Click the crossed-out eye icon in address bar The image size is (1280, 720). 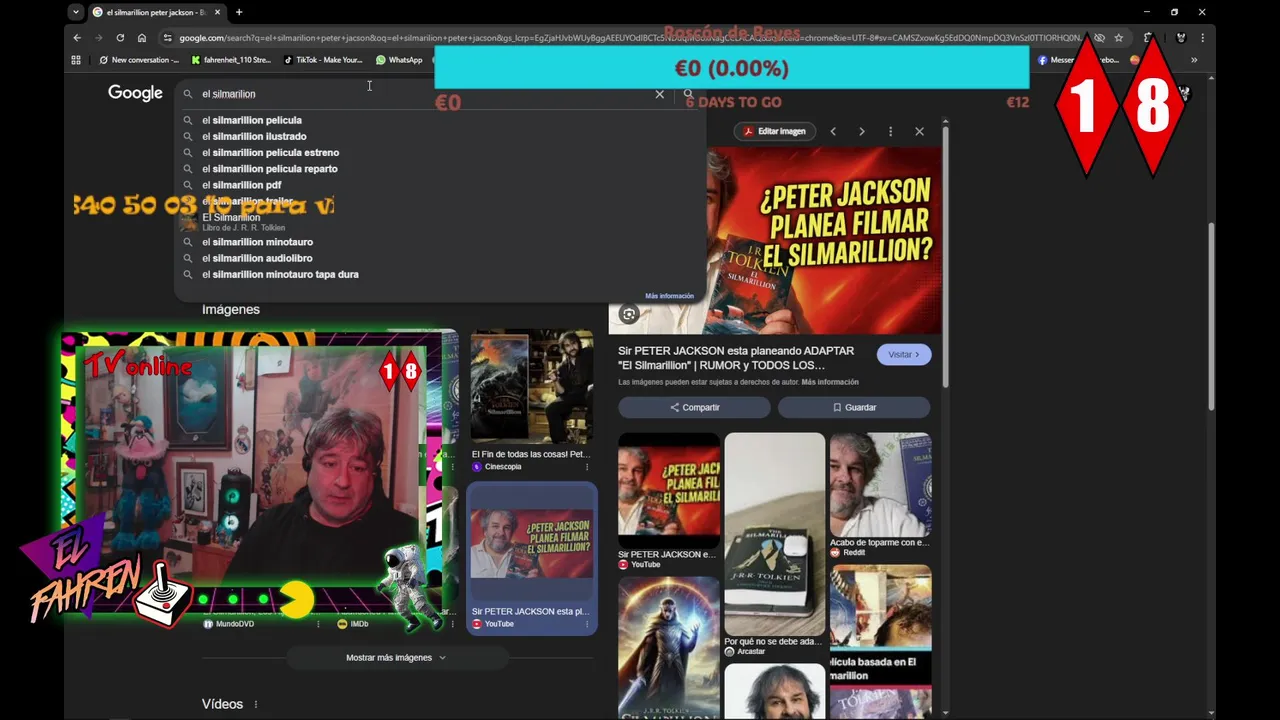click(x=1099, y=38)
